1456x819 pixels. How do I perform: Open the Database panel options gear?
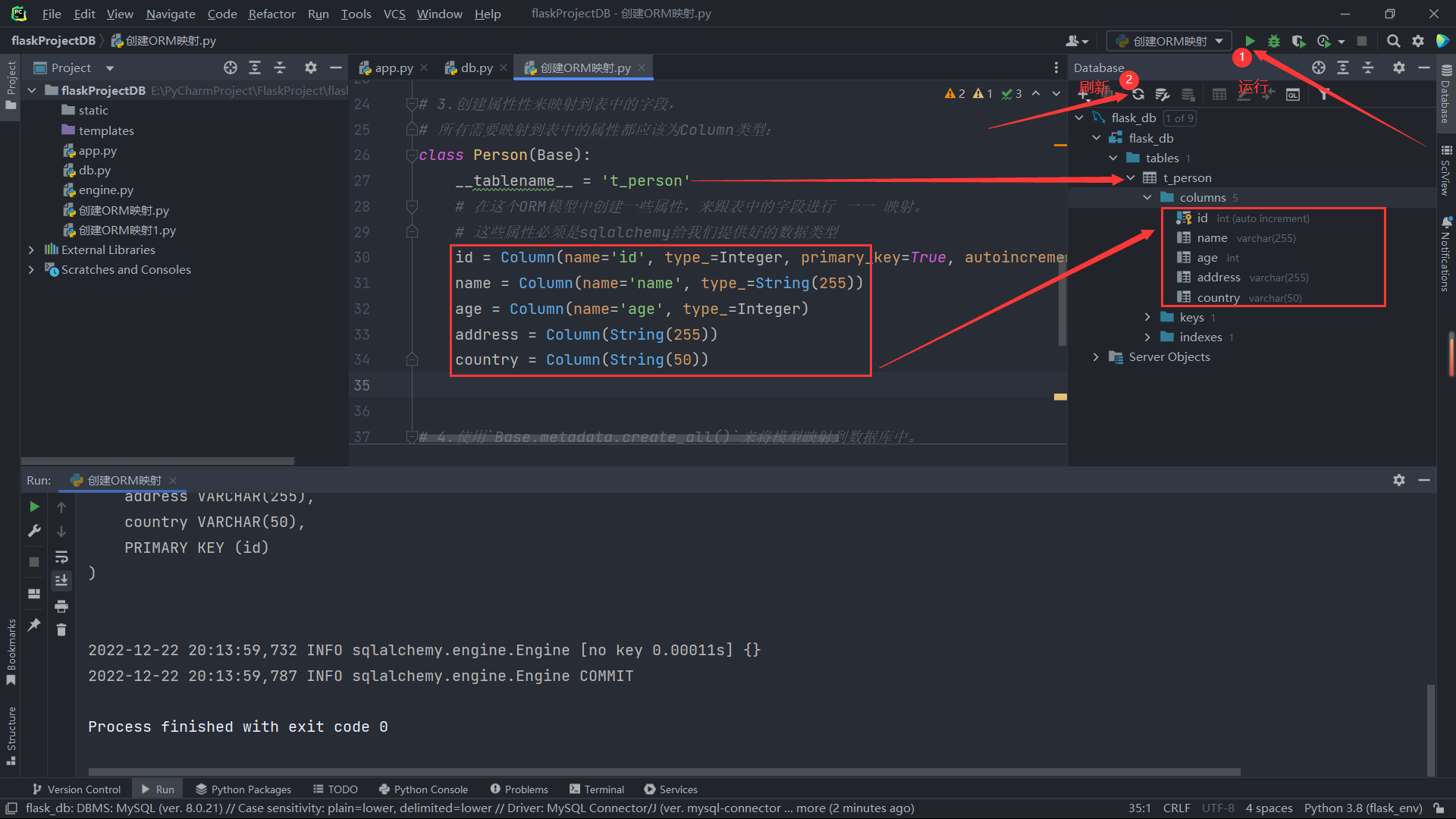click(x=1399, y=67)
